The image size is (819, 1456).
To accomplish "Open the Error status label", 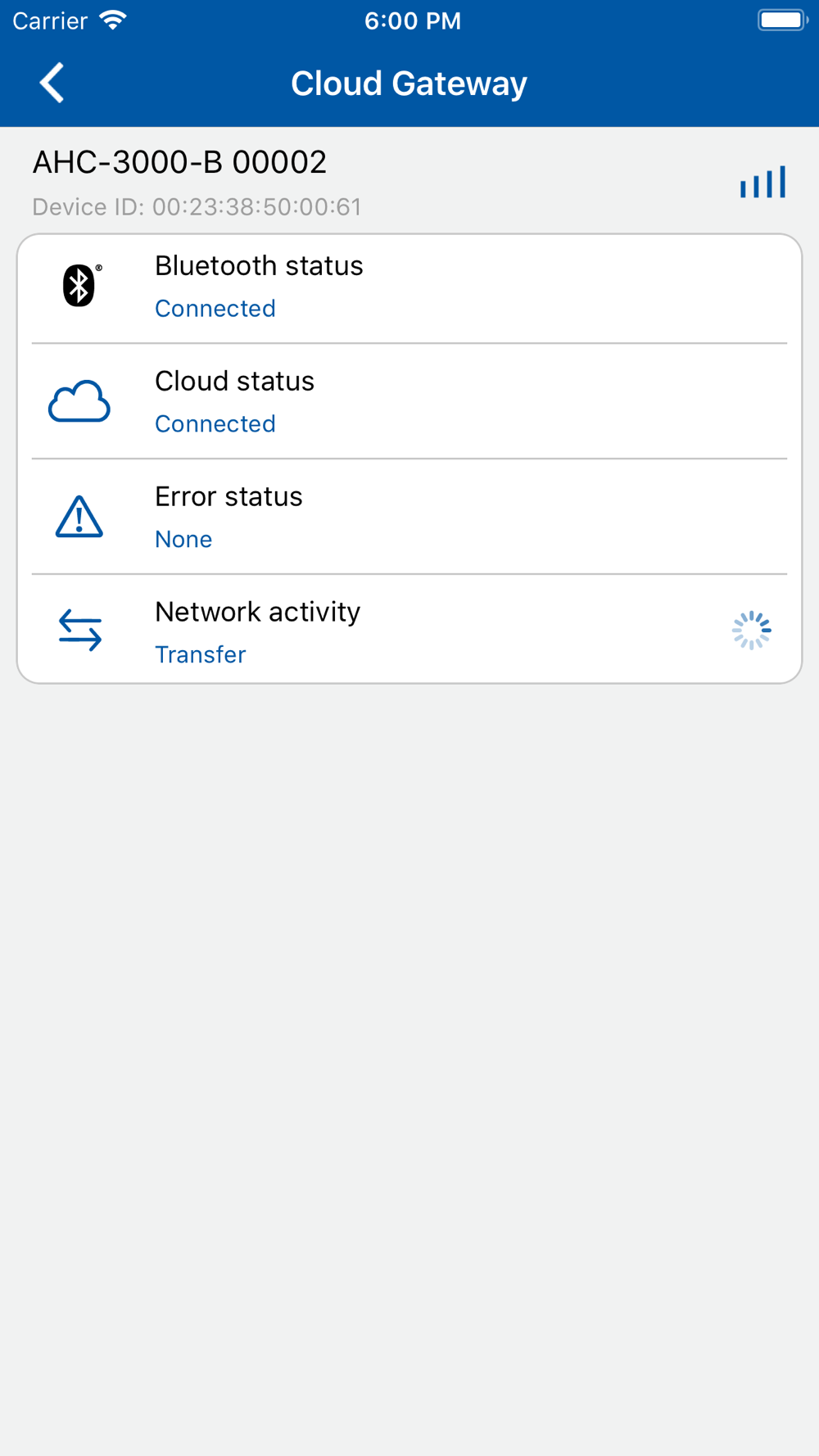I will (x=229, y=497).
